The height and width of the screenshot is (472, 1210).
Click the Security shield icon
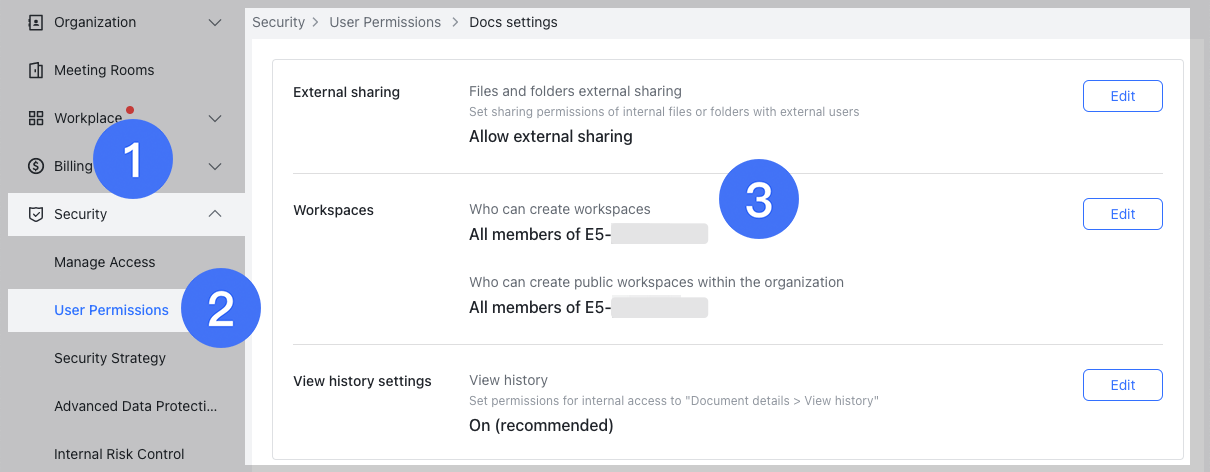coord(36,214)
